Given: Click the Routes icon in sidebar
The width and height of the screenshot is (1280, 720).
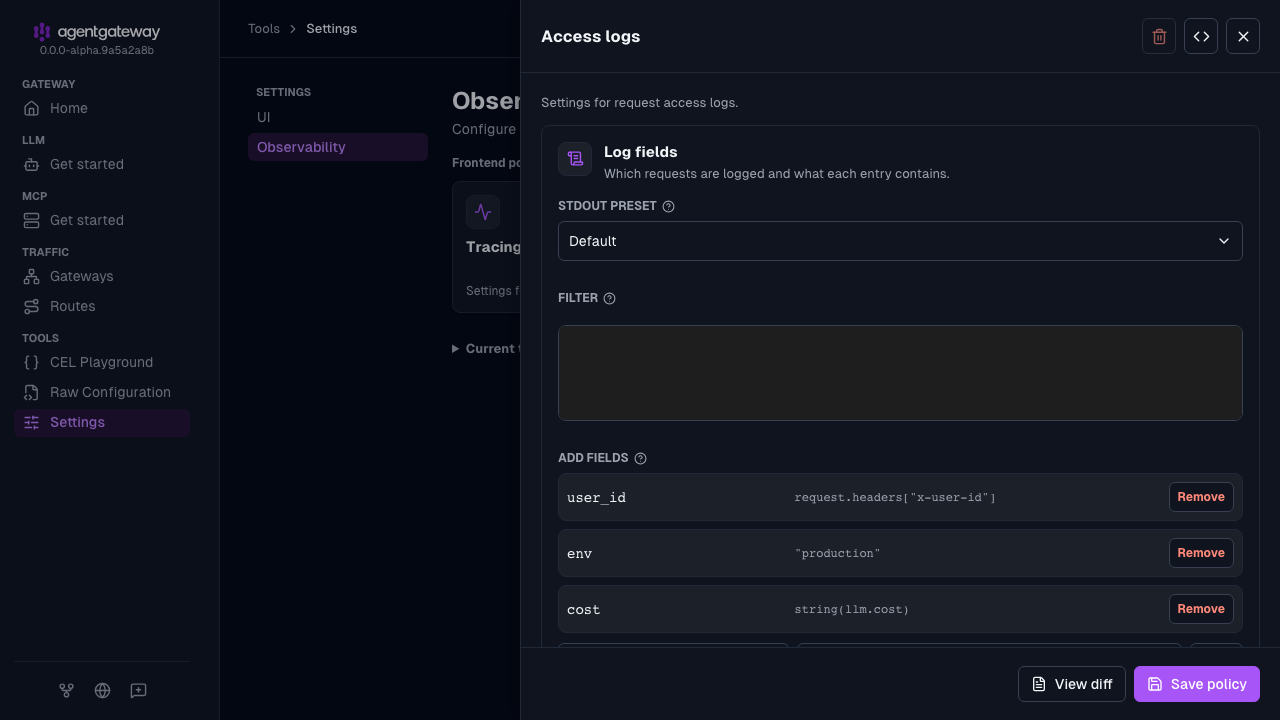Looking at the screenshot, I should pos(32,306).
